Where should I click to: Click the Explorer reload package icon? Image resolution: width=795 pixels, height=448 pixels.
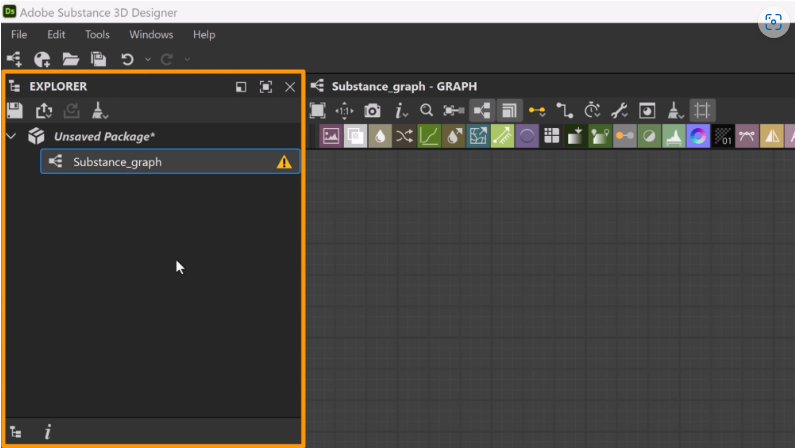71,110
